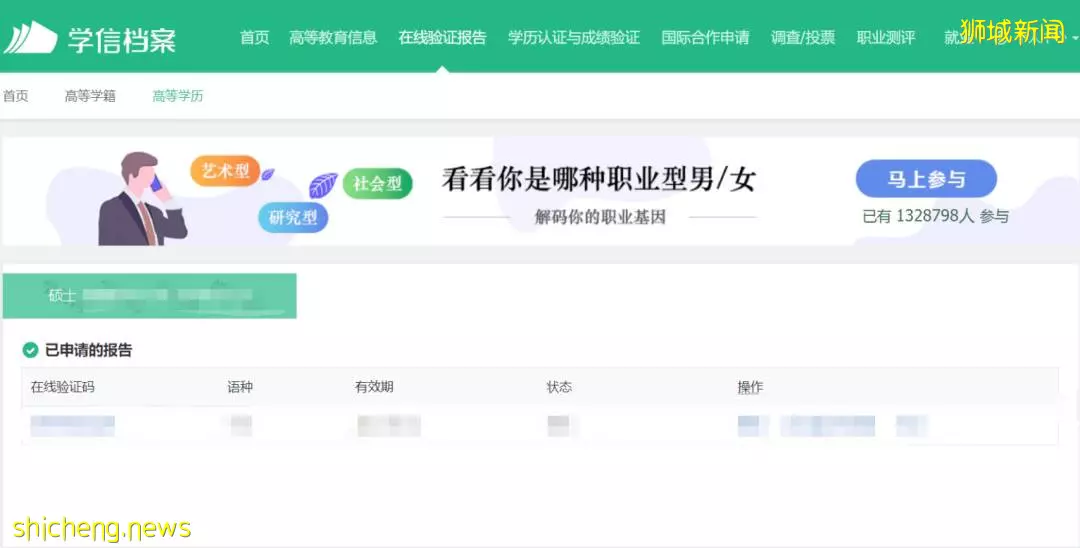Select the green 硕士 degree tab

point(149,296)
